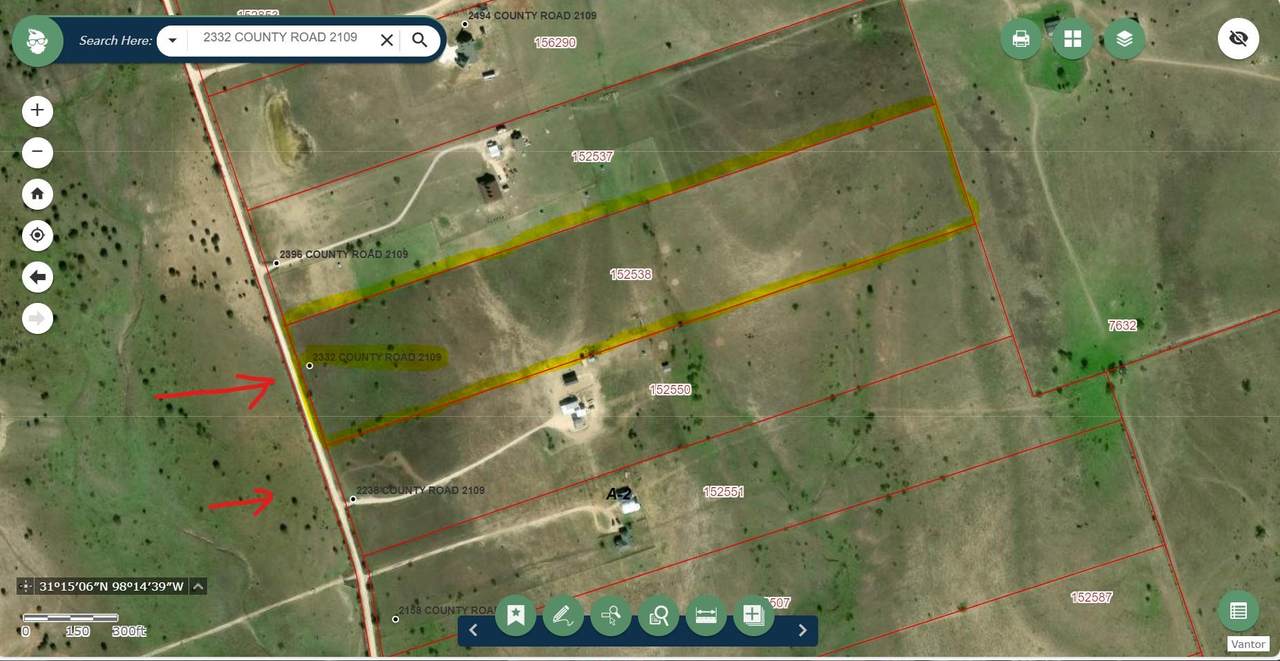Open the basemap gallery grid

point(1073,39)
